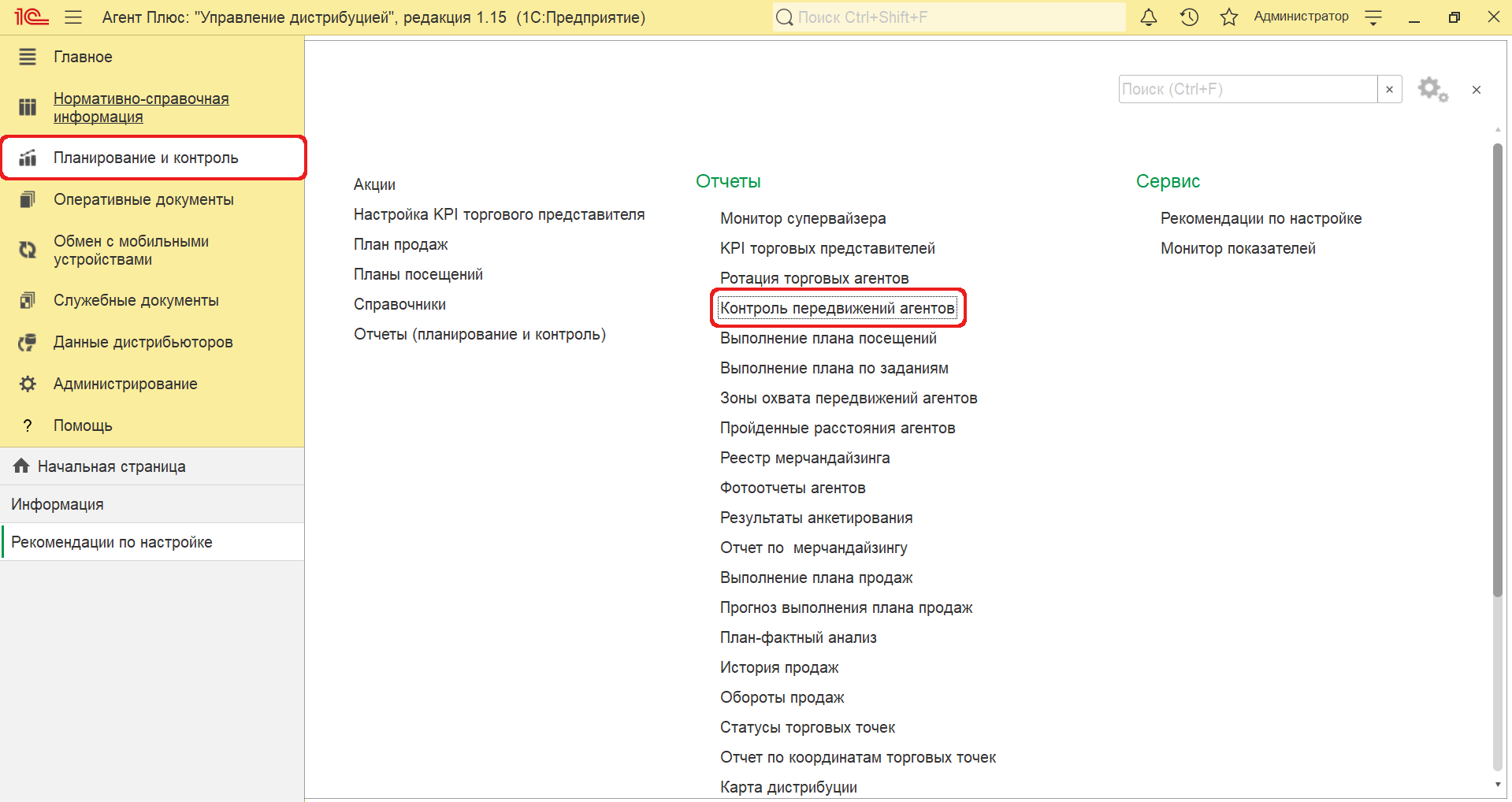This screenshot has height=802, width=1512.
Task: Click the Помощь question mark icon
Action: click(28, 425)
